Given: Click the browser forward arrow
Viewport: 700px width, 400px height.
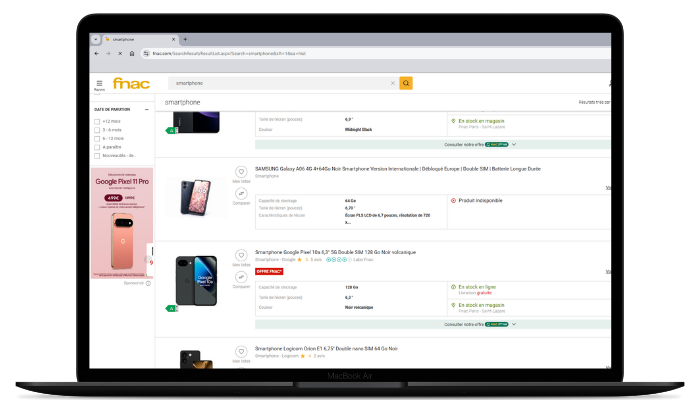Looking at the screenshot, I should (108, 53).
